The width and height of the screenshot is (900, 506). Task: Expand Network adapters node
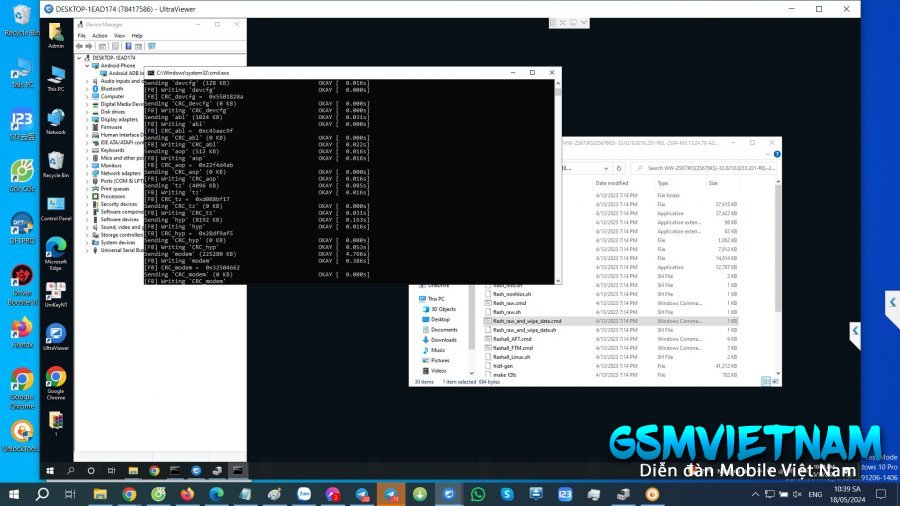[87, 173]
